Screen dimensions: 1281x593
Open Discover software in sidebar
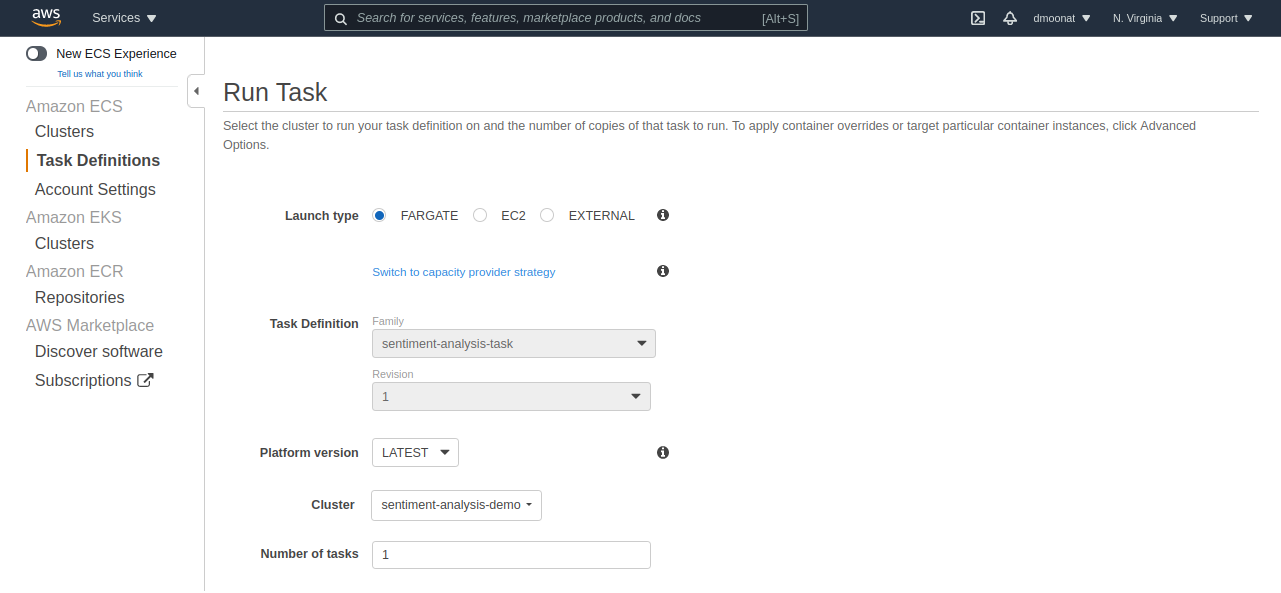coord(99,352)
